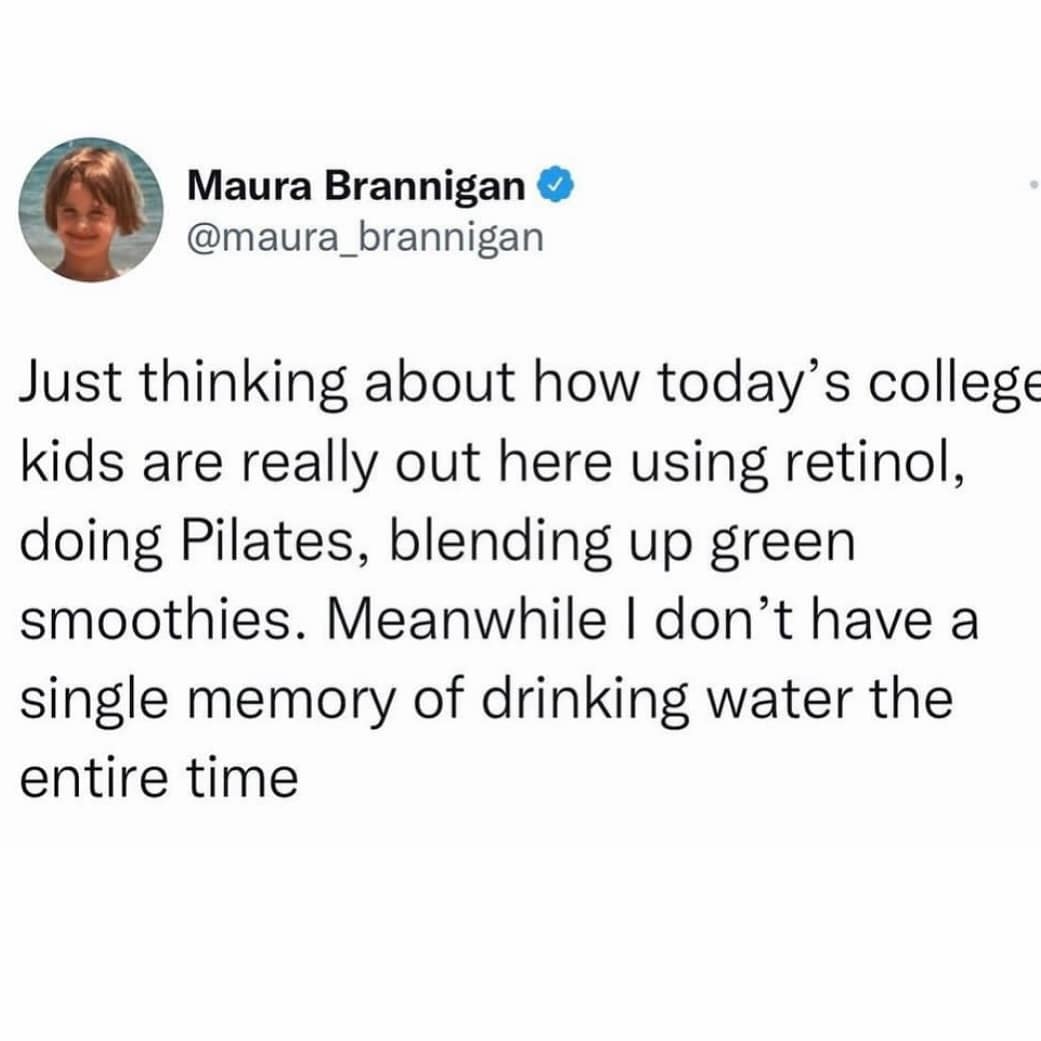Screen dimensions: 1041x1041
Task: Click the Maura Brannigan display name
Action: tap(356, 185)
